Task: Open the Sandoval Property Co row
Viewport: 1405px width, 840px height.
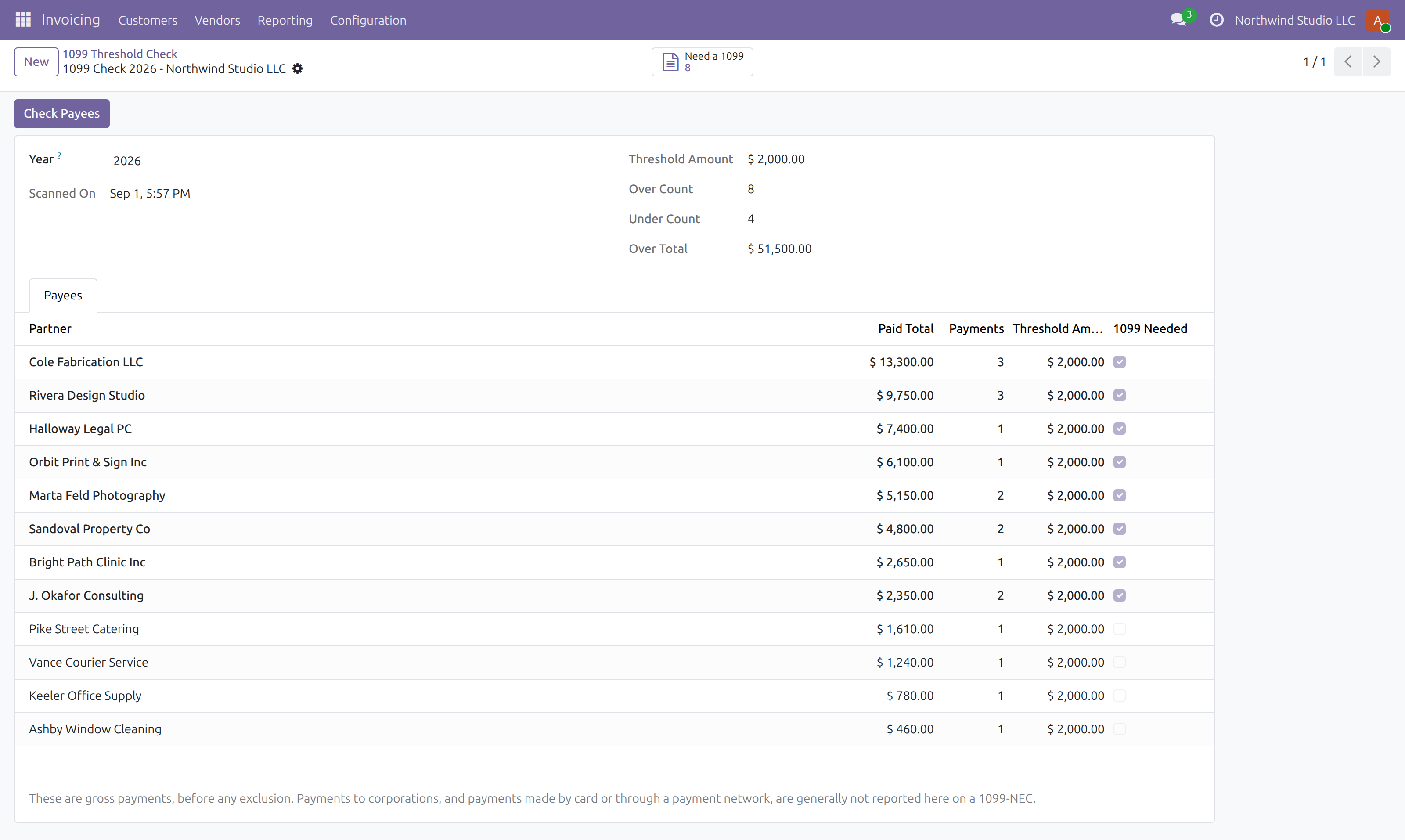Action: pyautogui.click(x=615, y=529)
